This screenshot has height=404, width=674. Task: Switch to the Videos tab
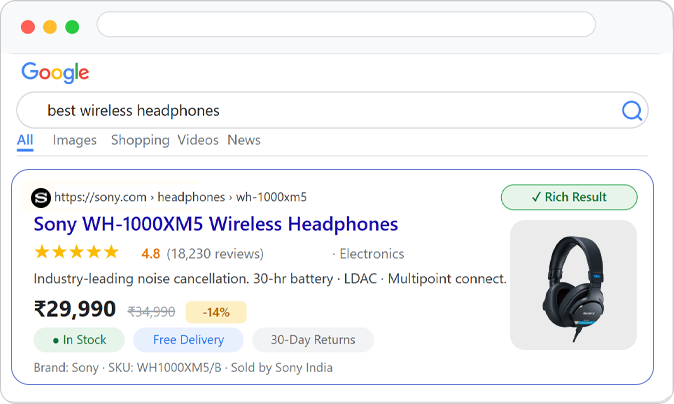(x=198, y=140)
